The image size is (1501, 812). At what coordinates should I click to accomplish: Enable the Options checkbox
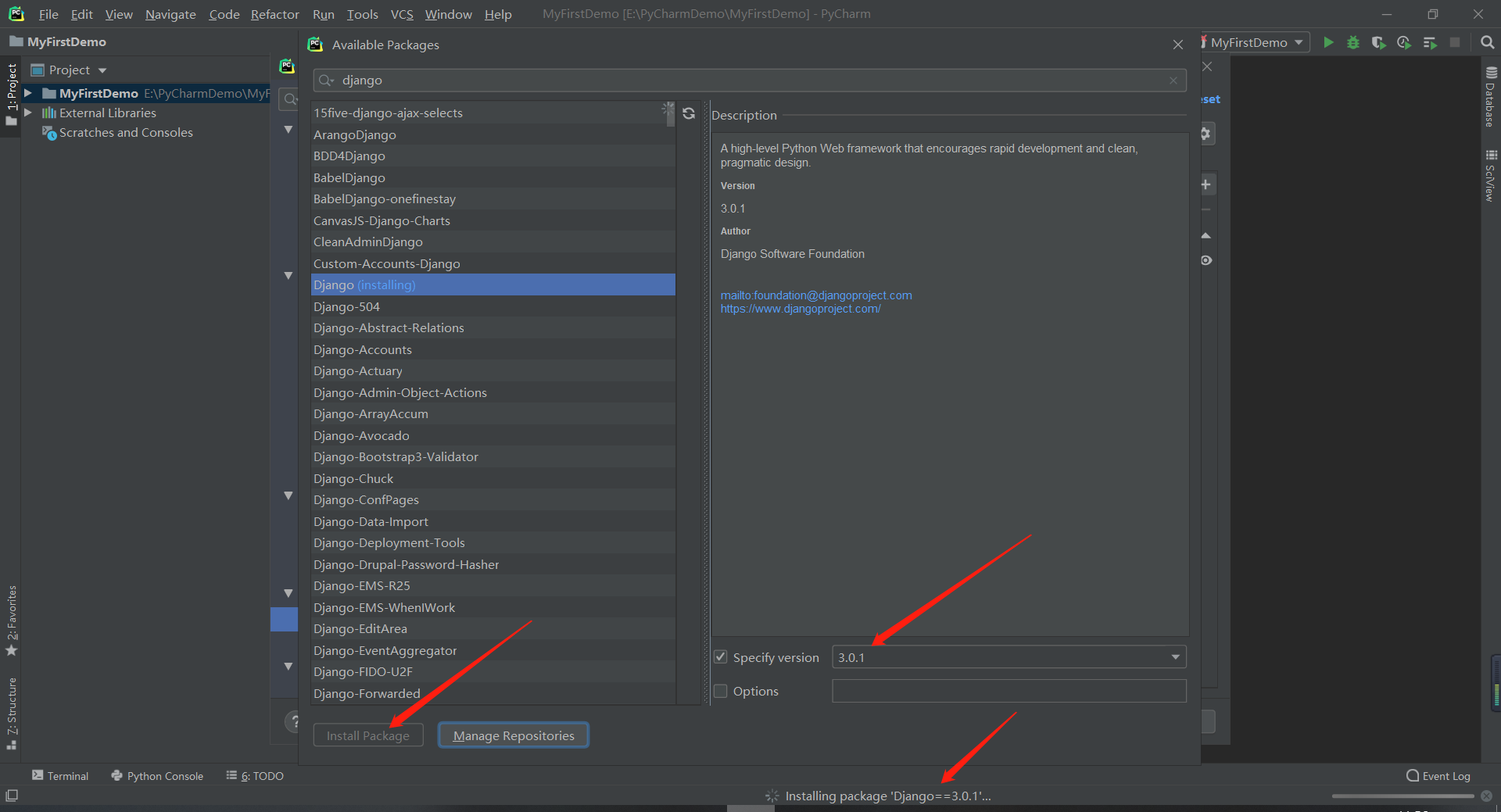pyautogui.click(x=721, y=691)
